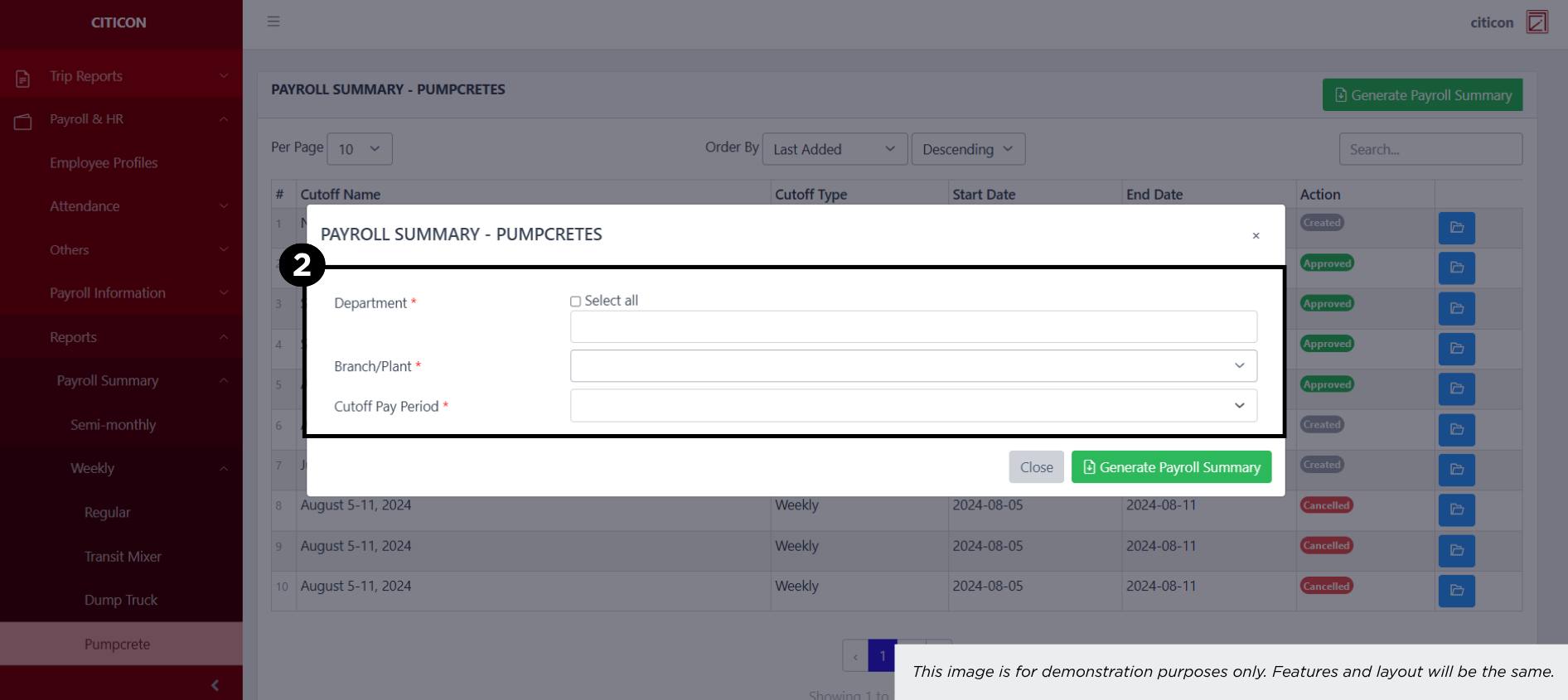
Task: Open the Descending sort order dropdown
Action: [968, 149]
